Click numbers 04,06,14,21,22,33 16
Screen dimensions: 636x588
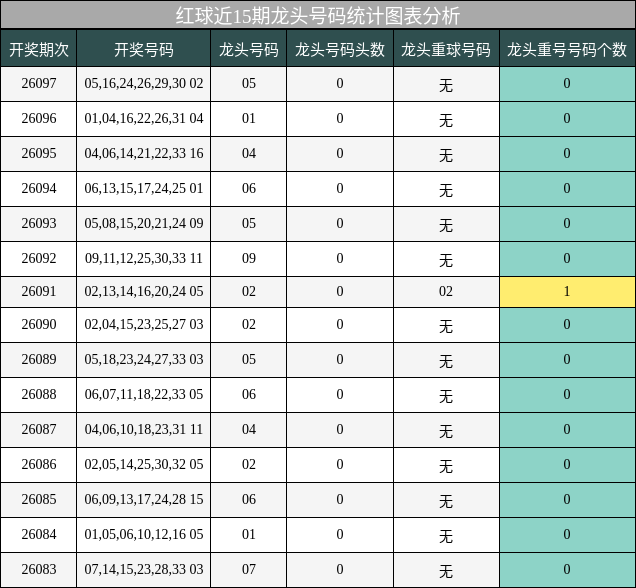pos(144,154)
